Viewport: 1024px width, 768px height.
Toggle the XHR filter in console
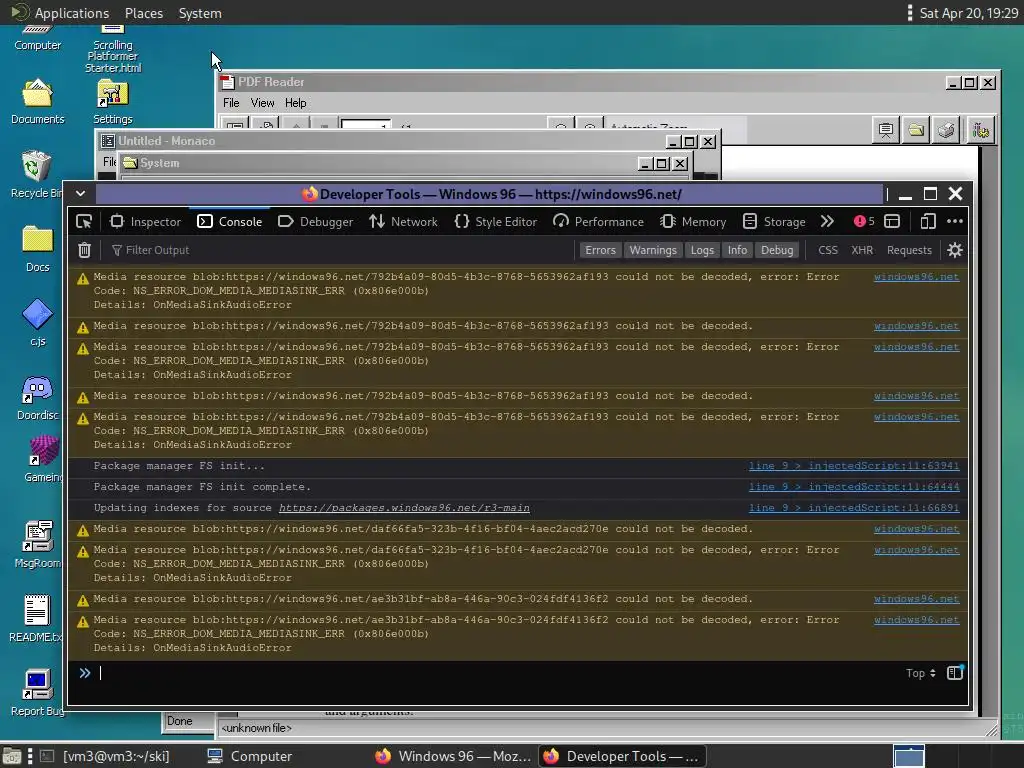[862, 250]
